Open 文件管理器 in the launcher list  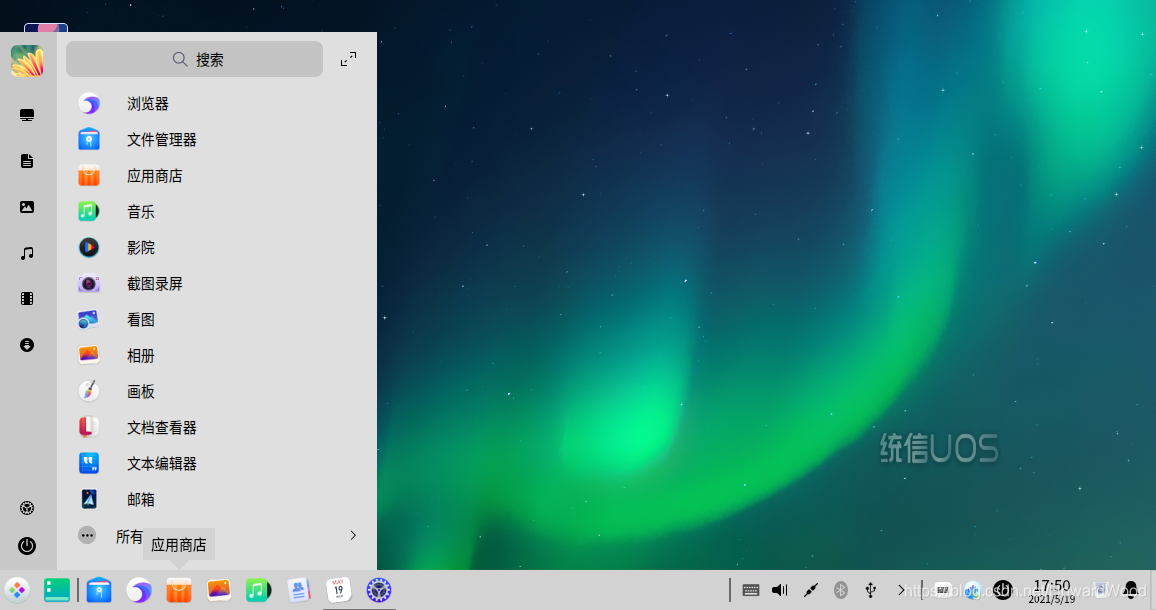(217, 140)
